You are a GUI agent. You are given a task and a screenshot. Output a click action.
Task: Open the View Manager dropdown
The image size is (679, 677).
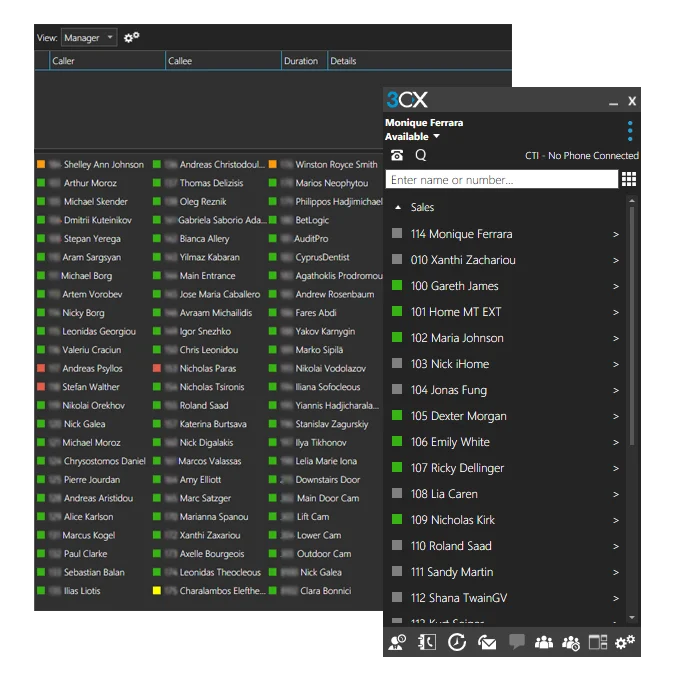(x=89, y=38)
